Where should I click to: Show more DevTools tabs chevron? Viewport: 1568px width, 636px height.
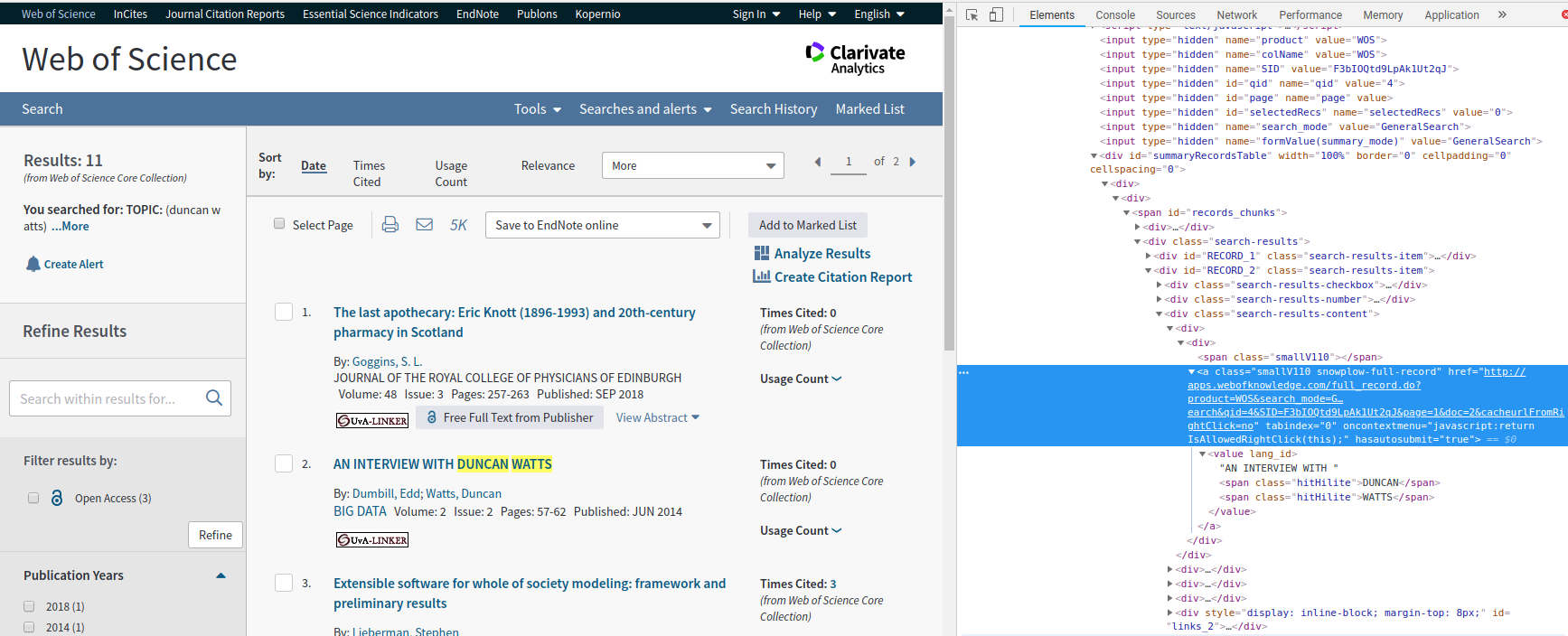click(x=1502, y=14)
